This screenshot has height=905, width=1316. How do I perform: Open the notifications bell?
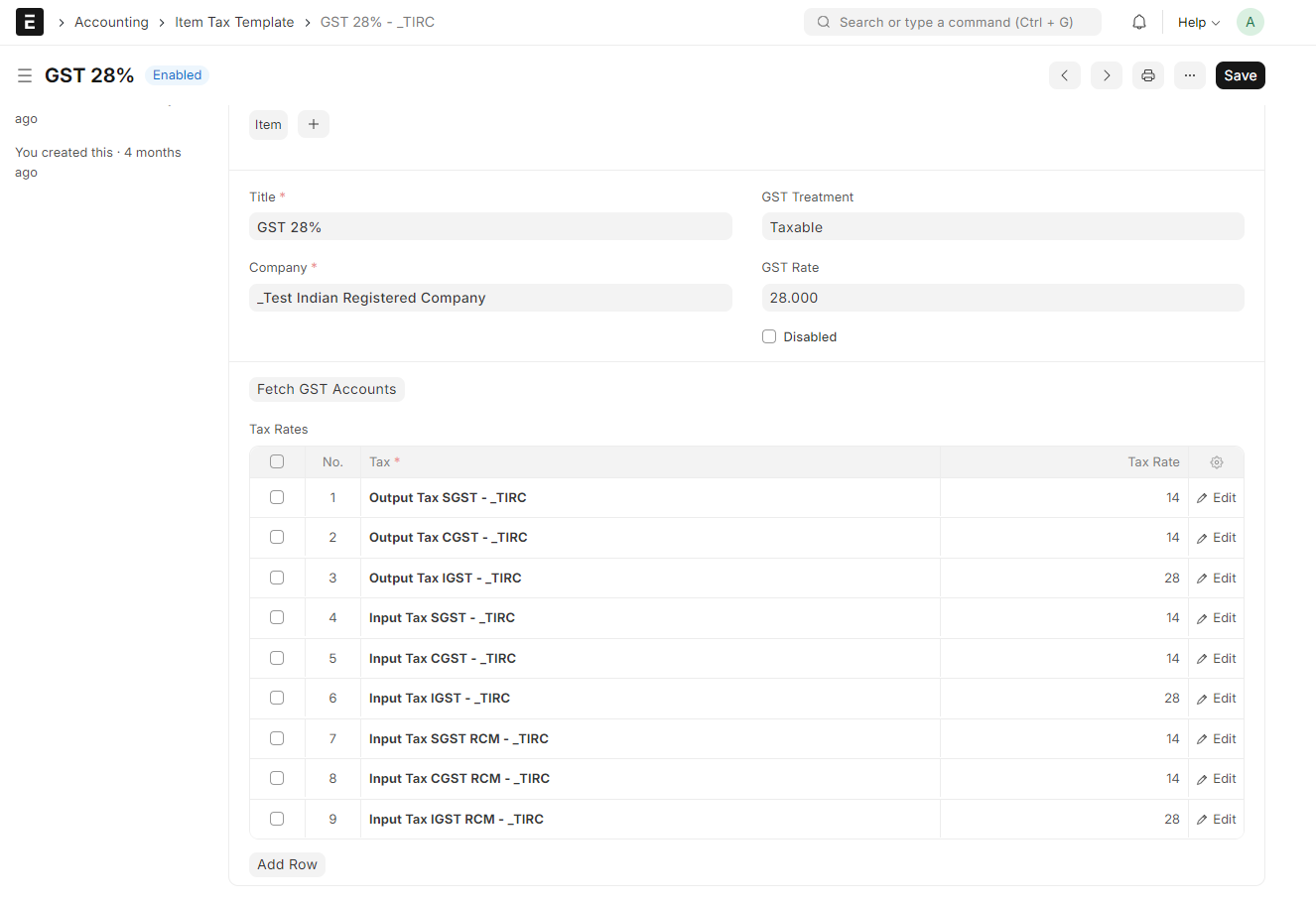[1139, 22]
